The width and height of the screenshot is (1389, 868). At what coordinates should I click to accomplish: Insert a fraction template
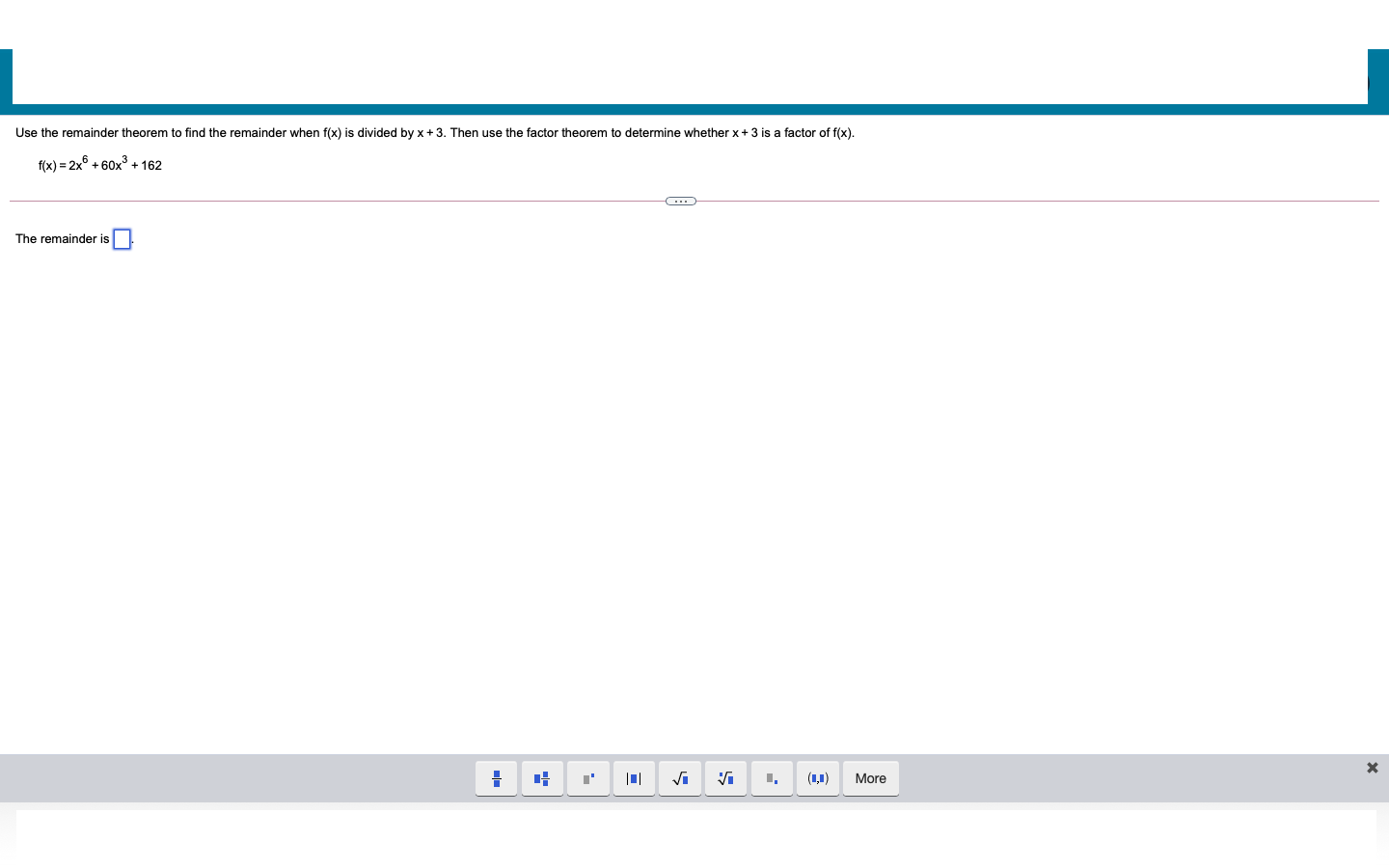496,778
